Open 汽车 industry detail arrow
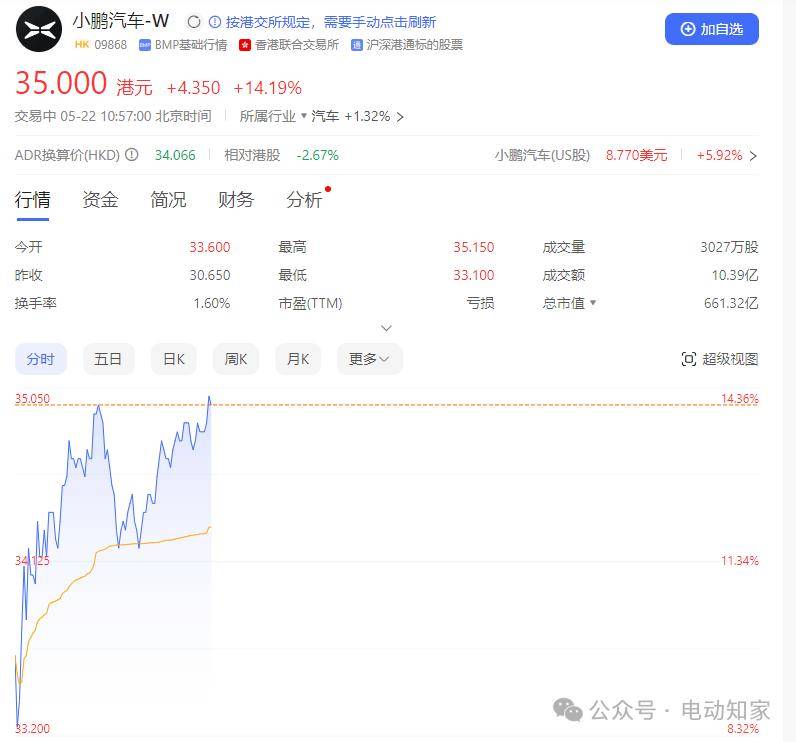 point(400,117)
